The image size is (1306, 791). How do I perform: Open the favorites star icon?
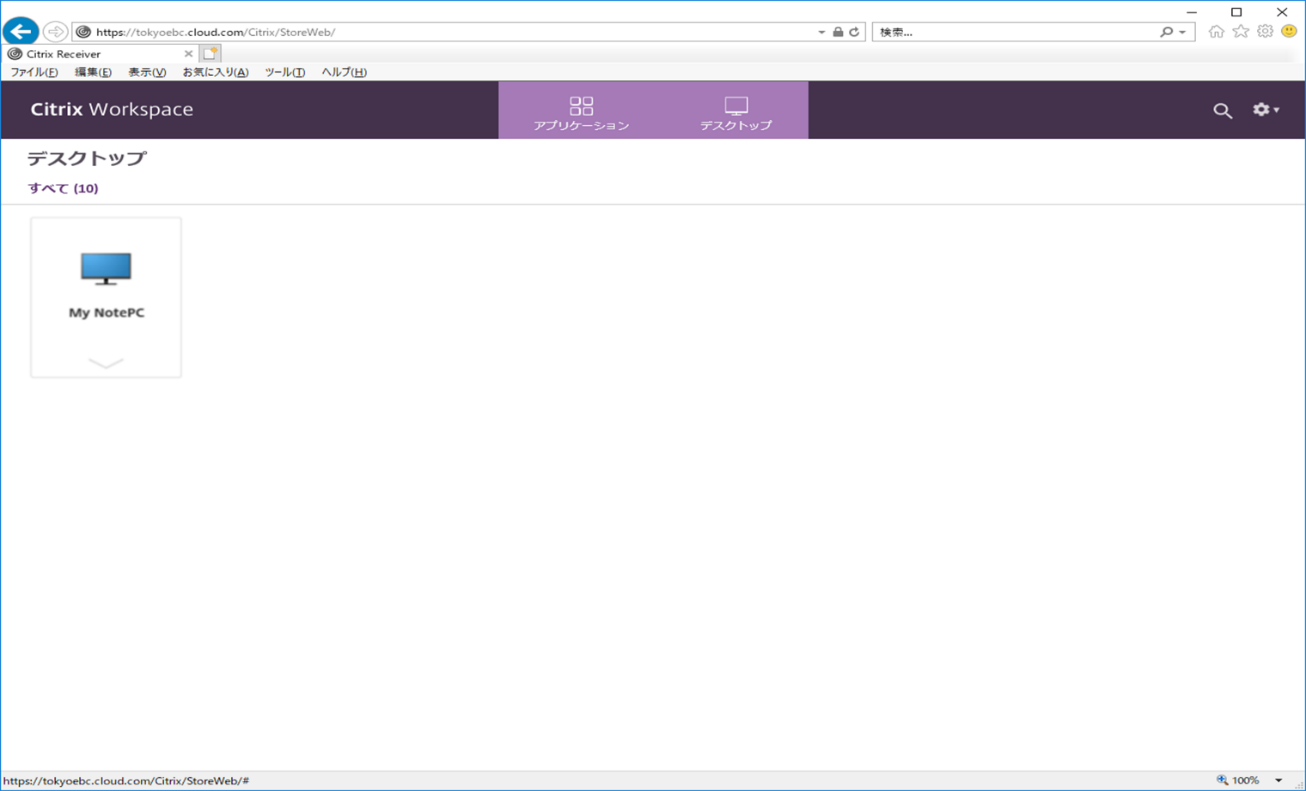coord(1241,32)
